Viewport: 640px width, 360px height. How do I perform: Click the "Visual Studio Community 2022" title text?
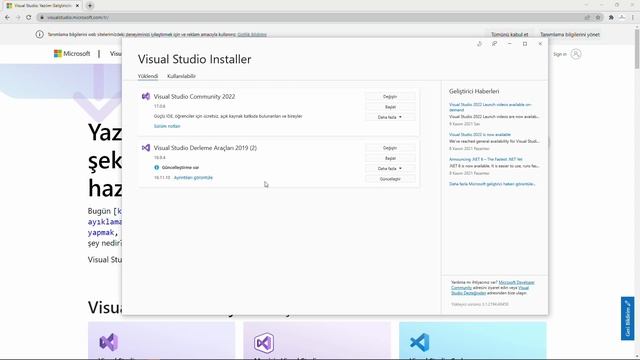coord(194,97)
